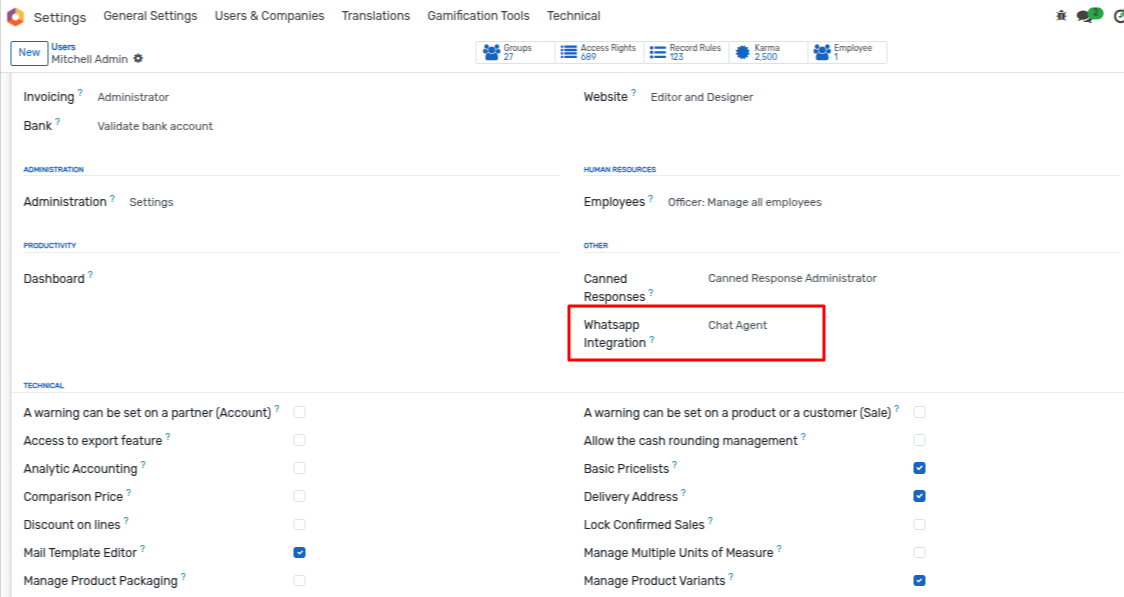
Task: Open the Technical menu
Action: [x=573, y=16]
